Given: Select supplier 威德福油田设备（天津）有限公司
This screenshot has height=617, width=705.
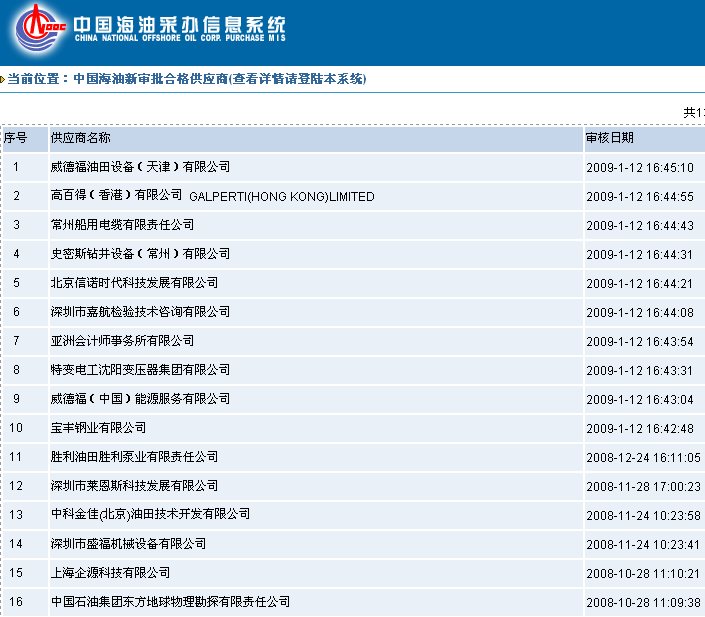Looking at the screenshot, I should click(x=140, y=167).
